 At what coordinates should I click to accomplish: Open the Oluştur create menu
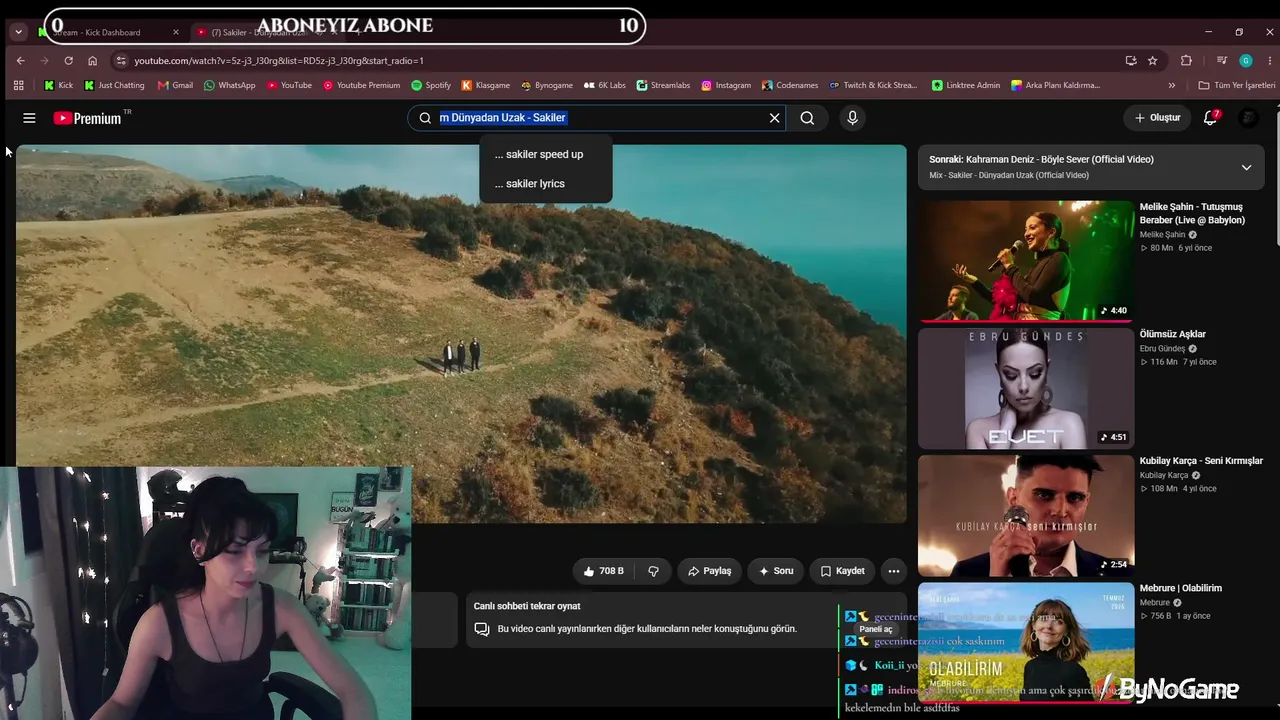point(1157,118)
